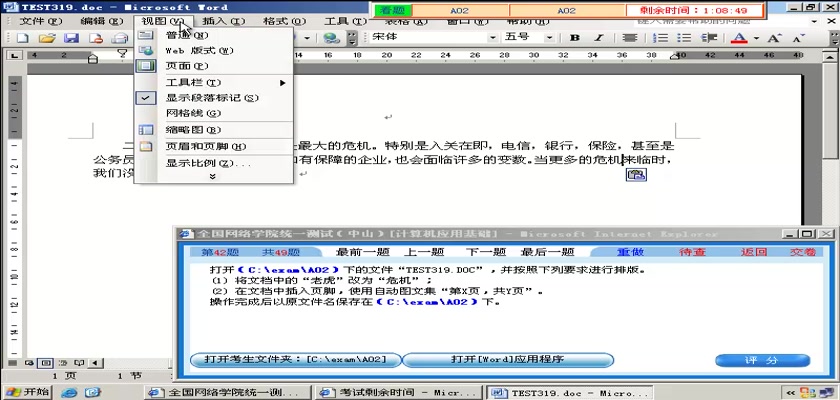Open the dropdown arrow of the help question box

point(814,21)
